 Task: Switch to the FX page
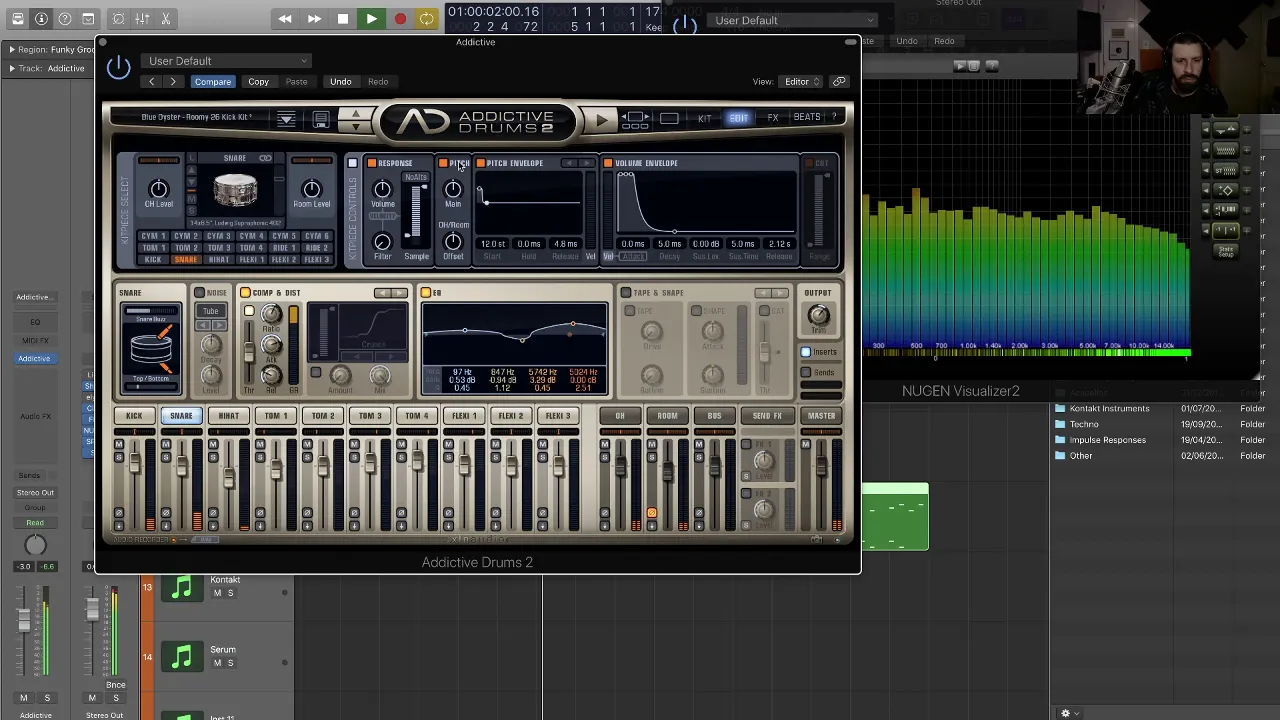[772, 118]
